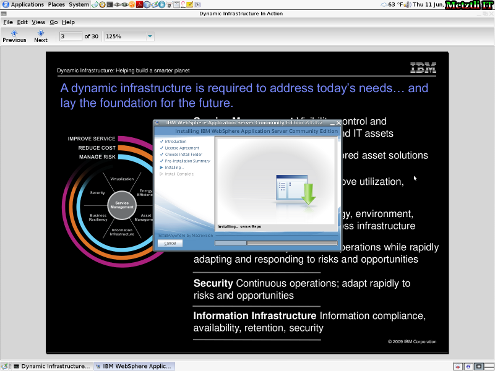Click the IMPROVE SERVICE label in diagram
Viewport: 495px width, 371px height.
tap(91, 139)
